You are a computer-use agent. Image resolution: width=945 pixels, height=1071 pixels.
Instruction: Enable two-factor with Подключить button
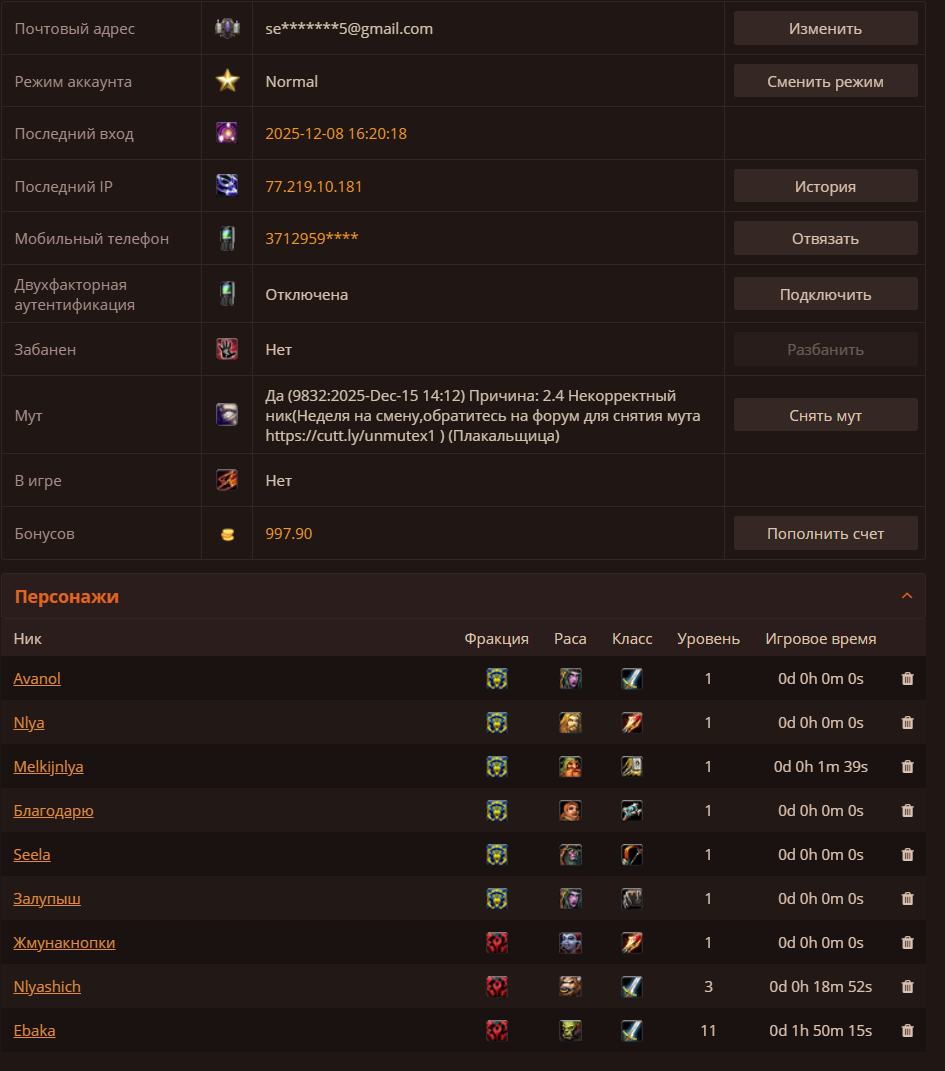pyautogui.click(x=825, y=294)
